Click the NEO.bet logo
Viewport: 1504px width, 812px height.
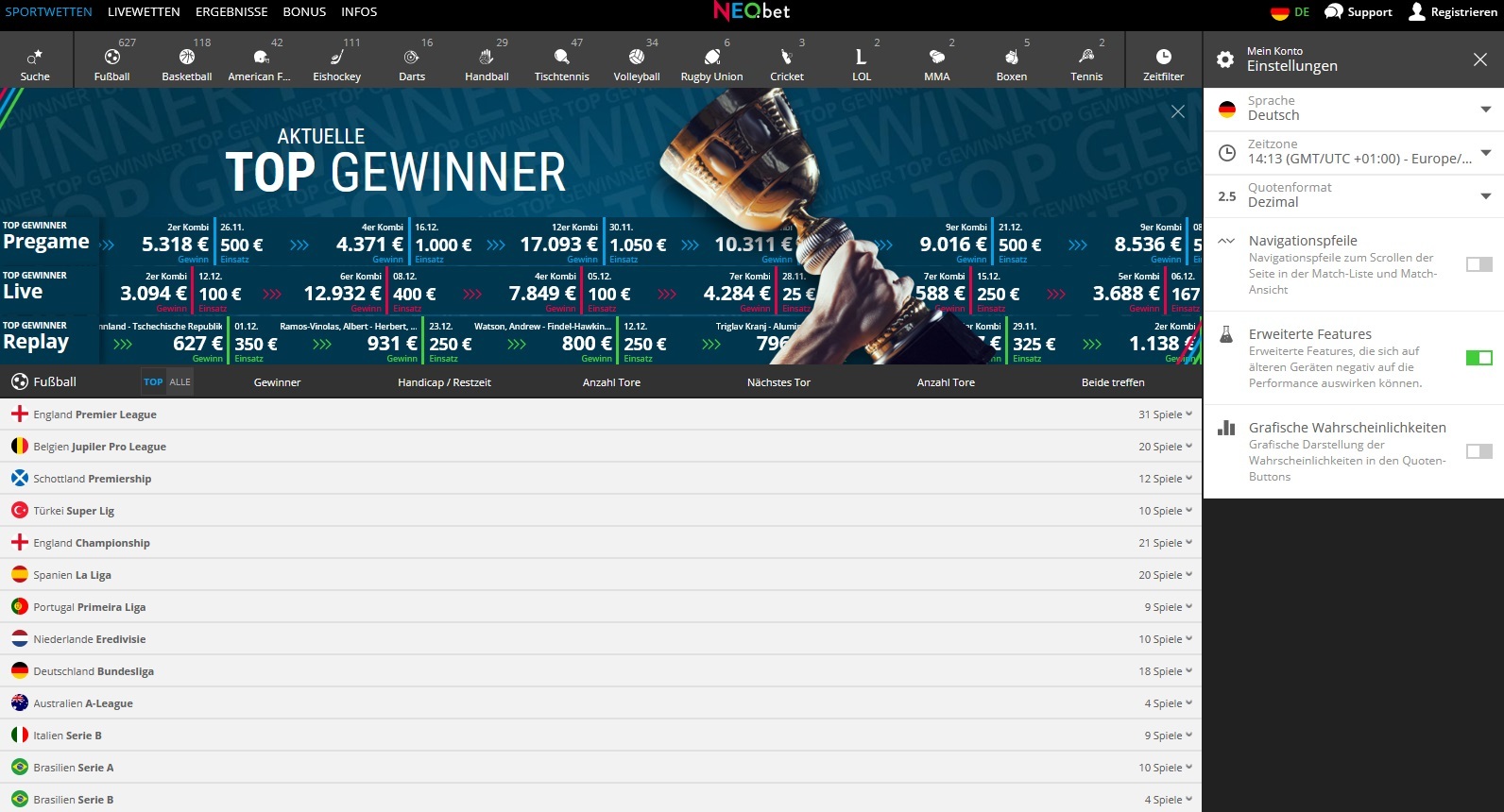tap(751, 11)
